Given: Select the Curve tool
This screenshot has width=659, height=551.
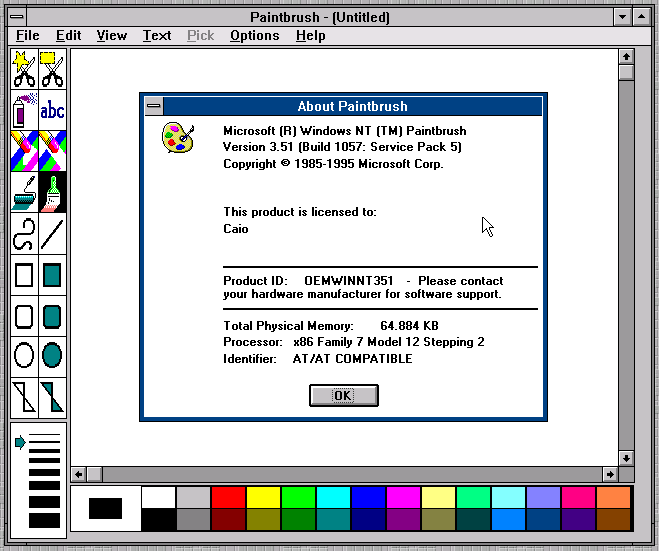Looking at the screenshot, I should click(24, 234).
